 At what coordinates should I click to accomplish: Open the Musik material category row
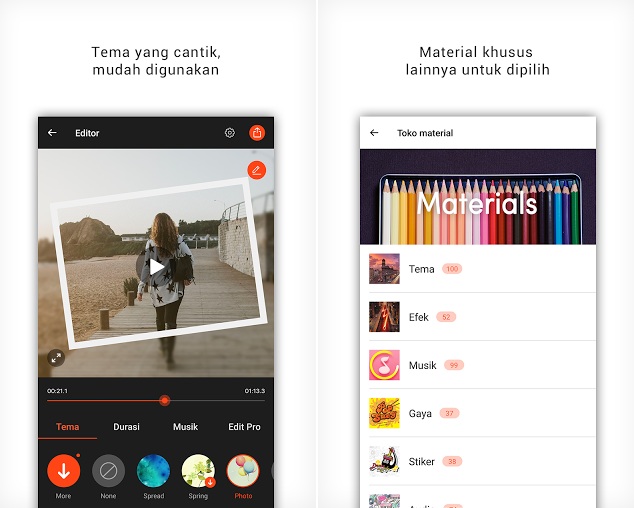tap(478, 365)
